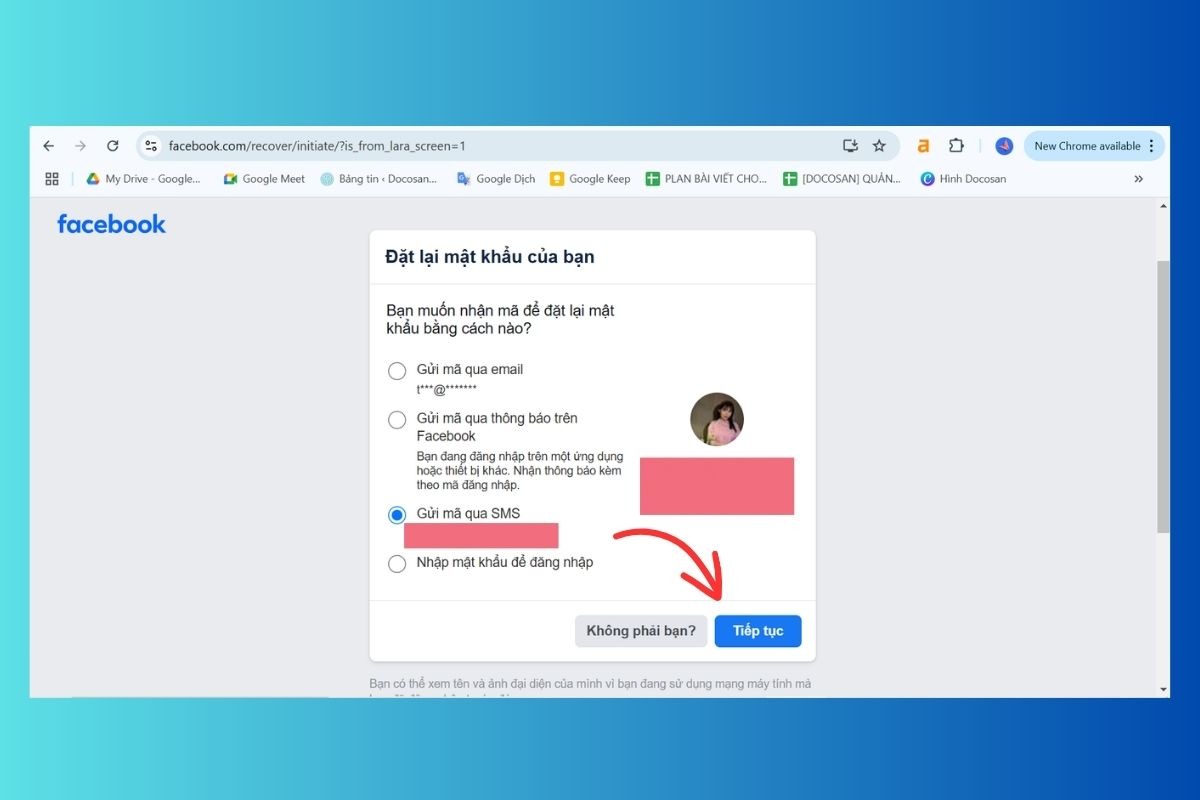Click the 'Đặt lại mật khẩu của bạn' heading
This screenshot has height=800, width=1200.
[490, 257]
